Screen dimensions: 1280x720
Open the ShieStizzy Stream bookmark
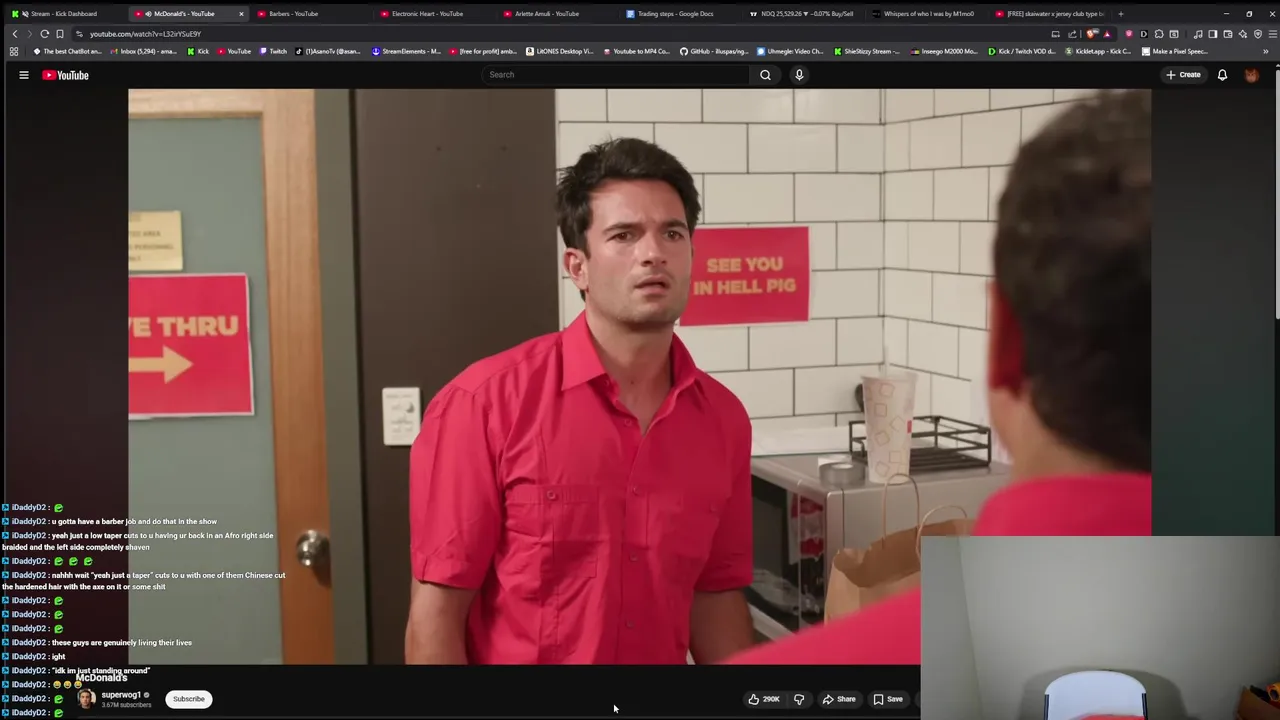point(867,51)
